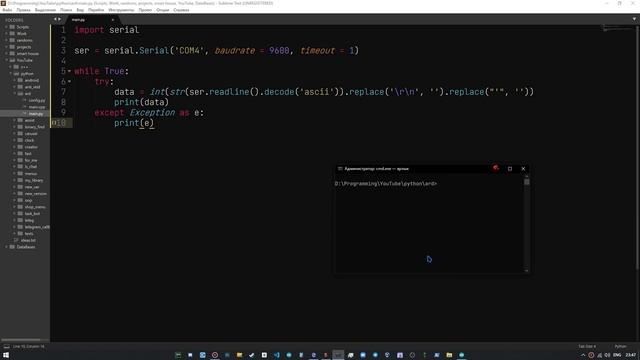640x360 pixels.
Task: Go to previous tab with left arrow
Action: pyautogui.click(x=56, y=19)
